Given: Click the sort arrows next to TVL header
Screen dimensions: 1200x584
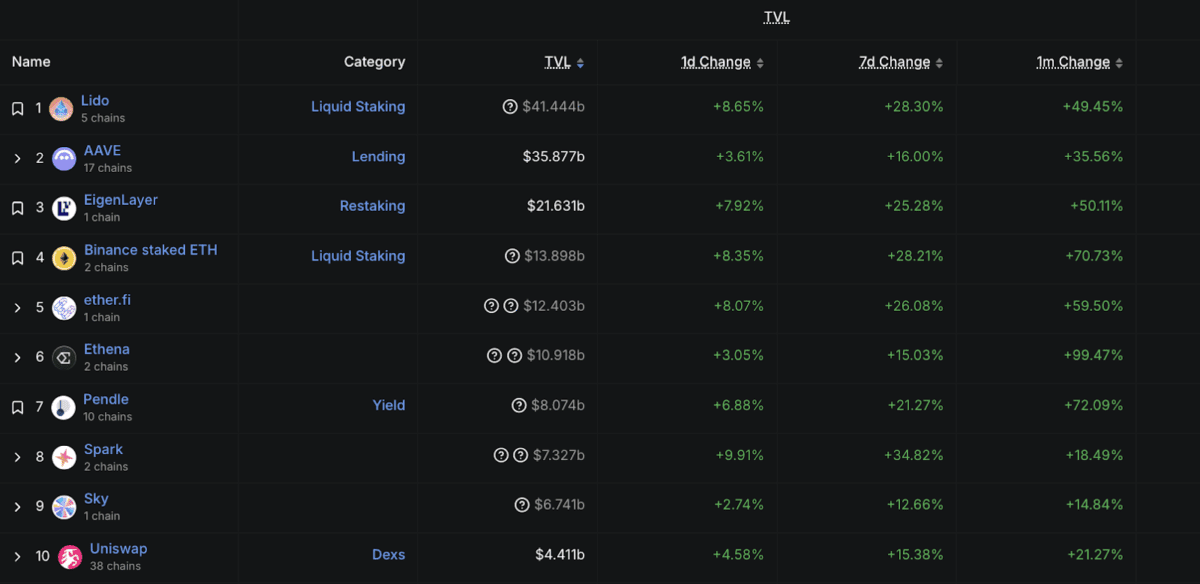Looking at the screenshot, I should point(580,63).
